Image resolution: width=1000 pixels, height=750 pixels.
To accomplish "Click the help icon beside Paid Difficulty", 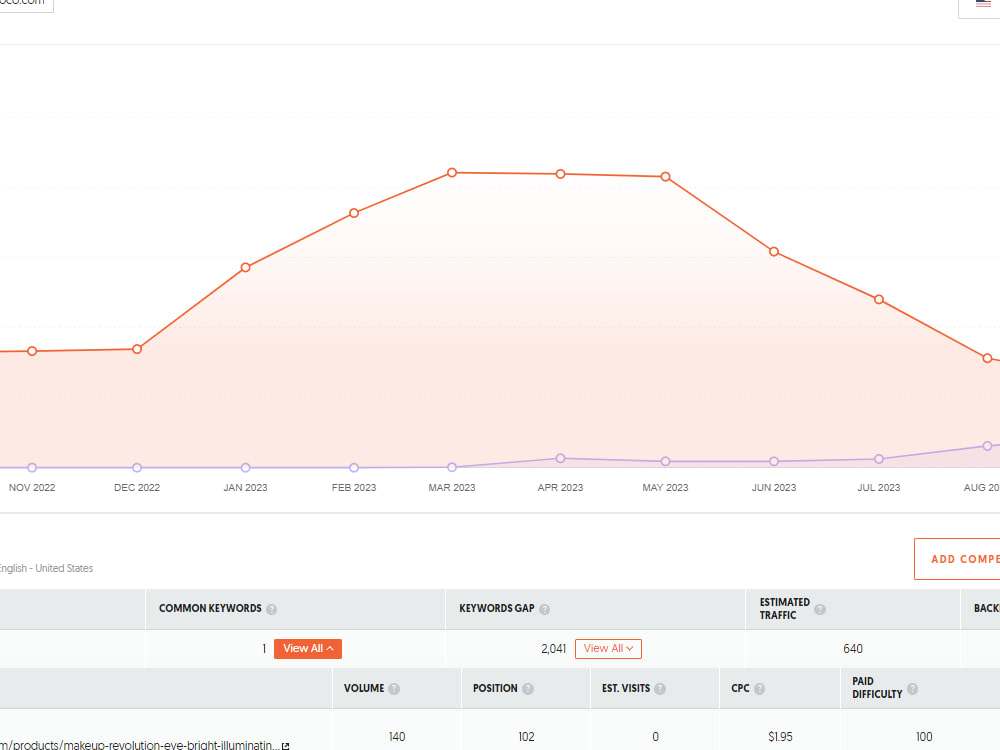I will 913,689.
